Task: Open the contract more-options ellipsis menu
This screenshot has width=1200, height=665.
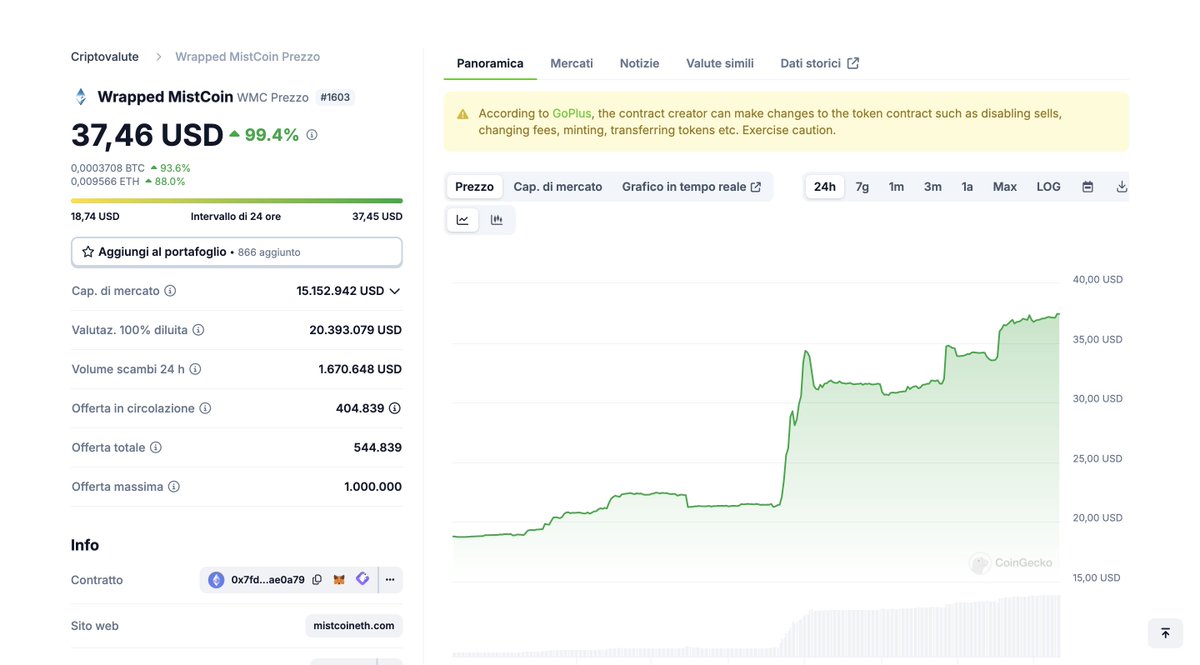Action: coord(390,580)
